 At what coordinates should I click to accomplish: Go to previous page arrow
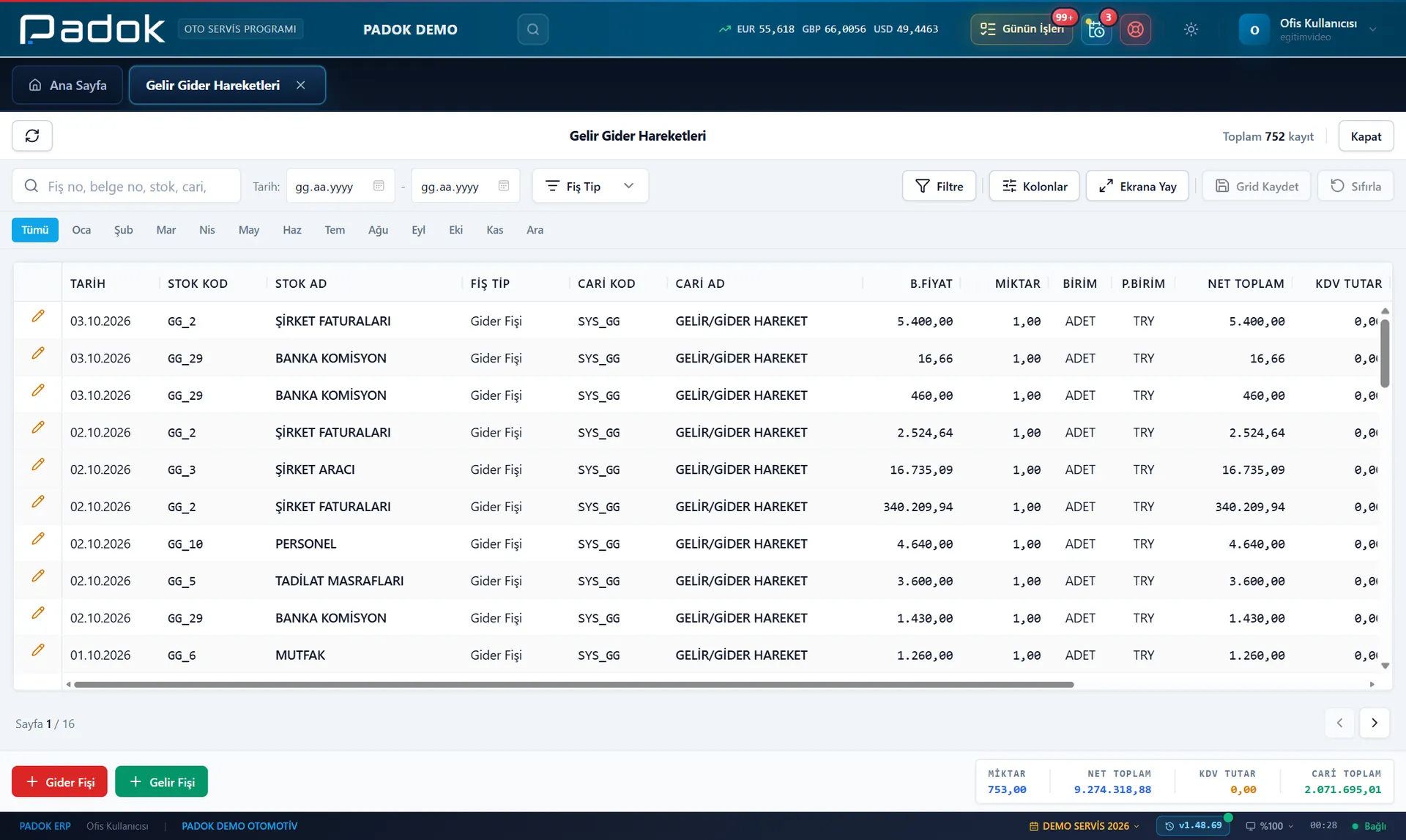[1339, 723]
